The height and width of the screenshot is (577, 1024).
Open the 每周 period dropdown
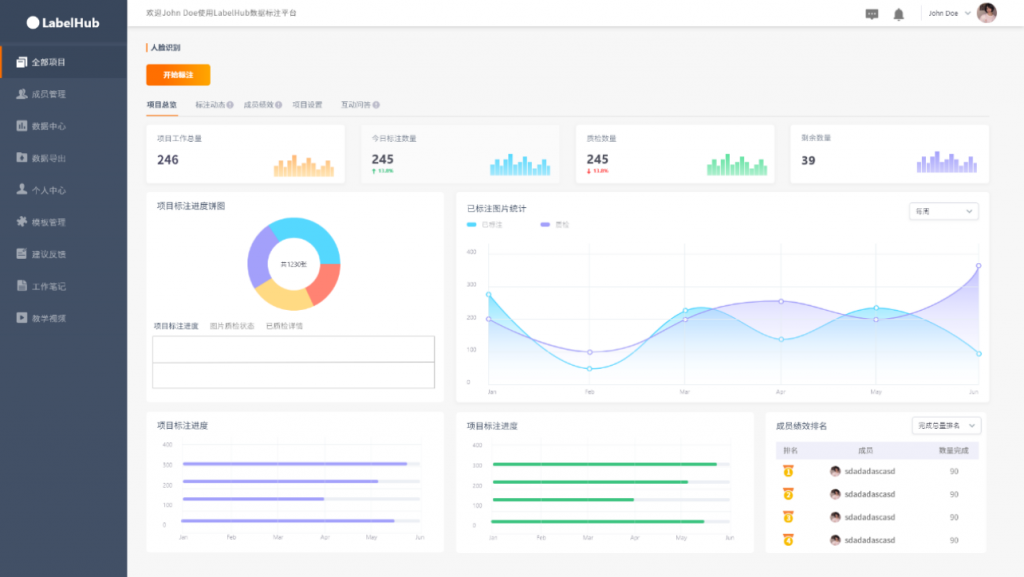pos(944,211)
